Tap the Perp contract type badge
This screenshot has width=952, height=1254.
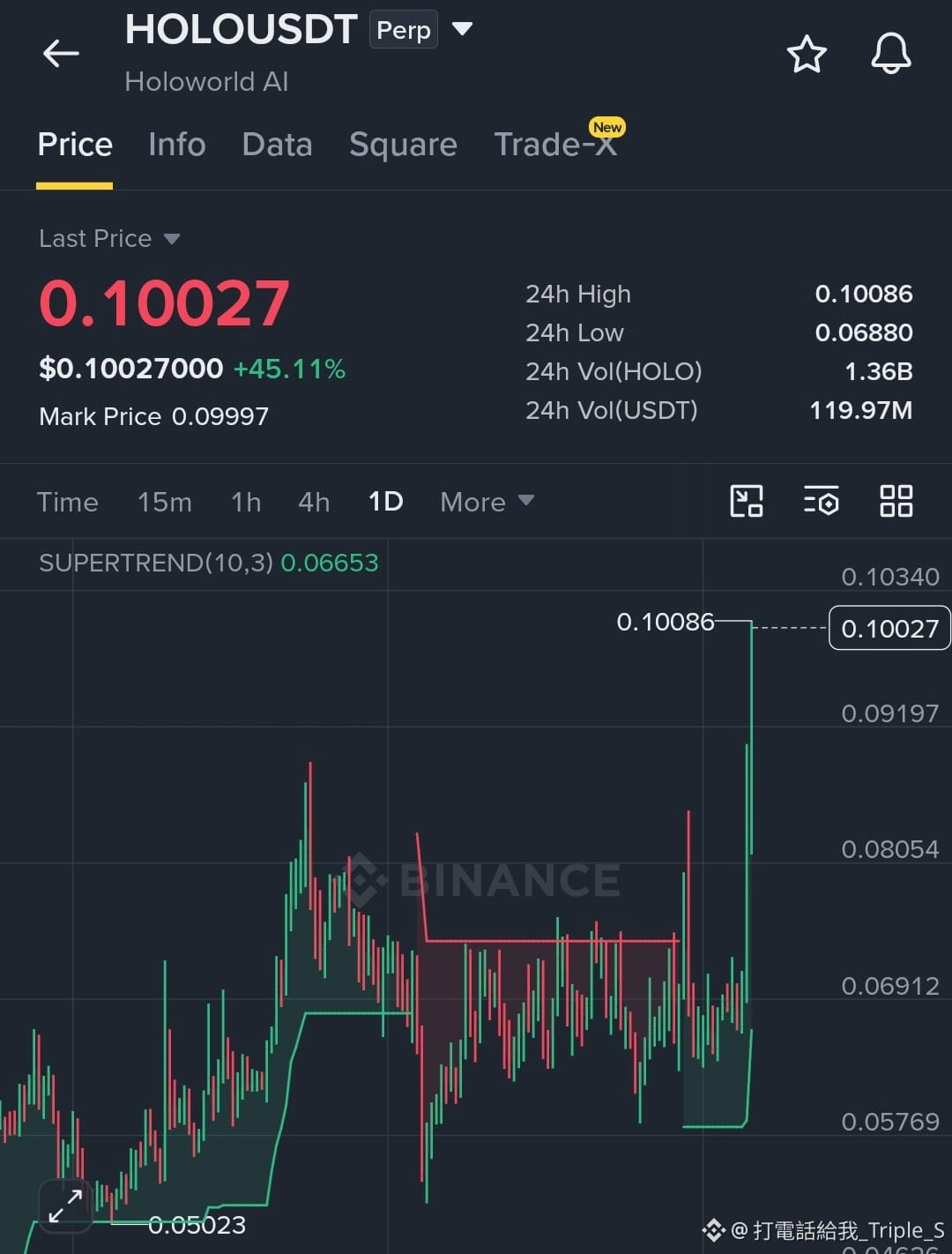point(404,30)
